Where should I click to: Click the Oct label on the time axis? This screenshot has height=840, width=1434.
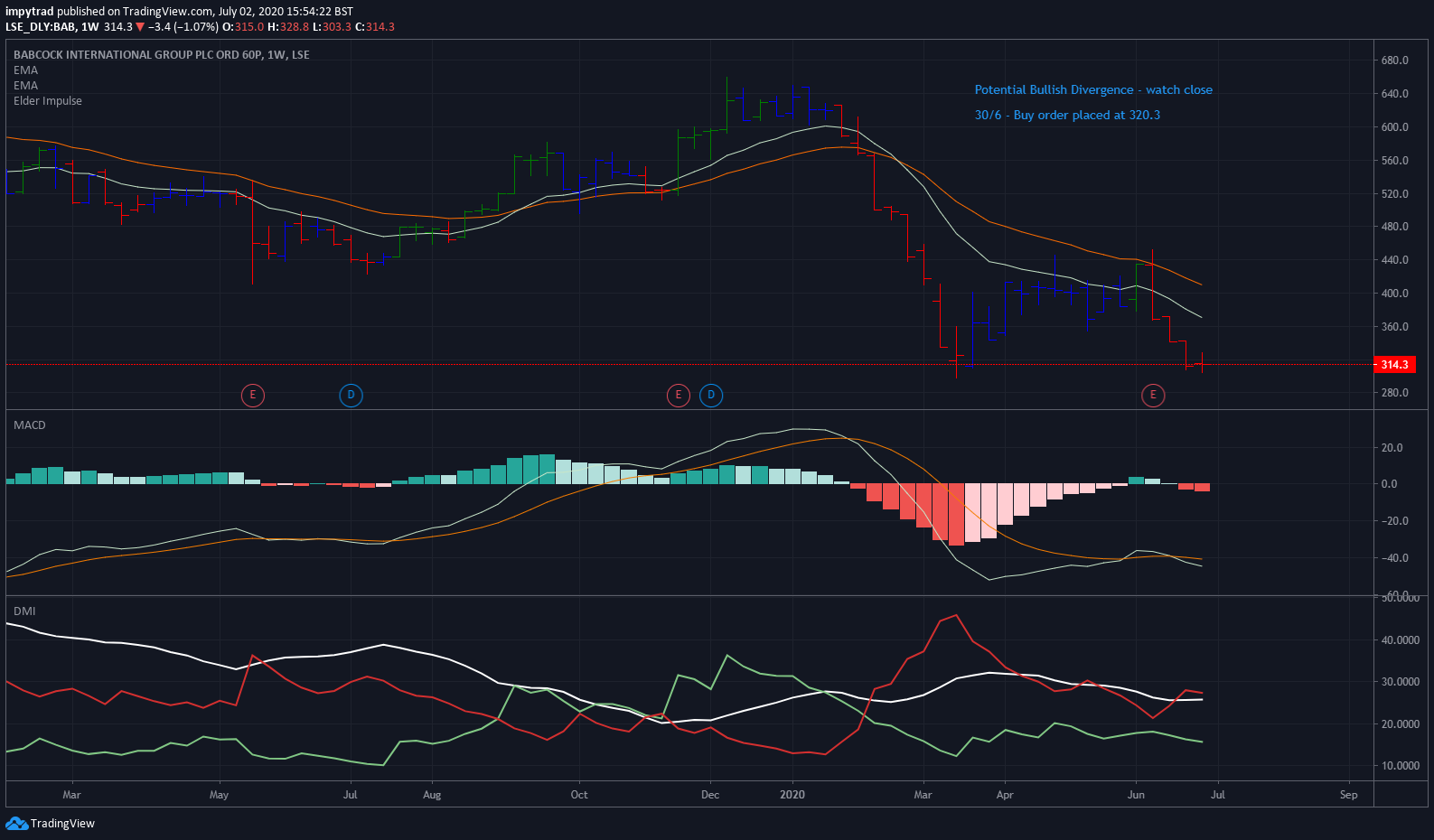(579, 795)
